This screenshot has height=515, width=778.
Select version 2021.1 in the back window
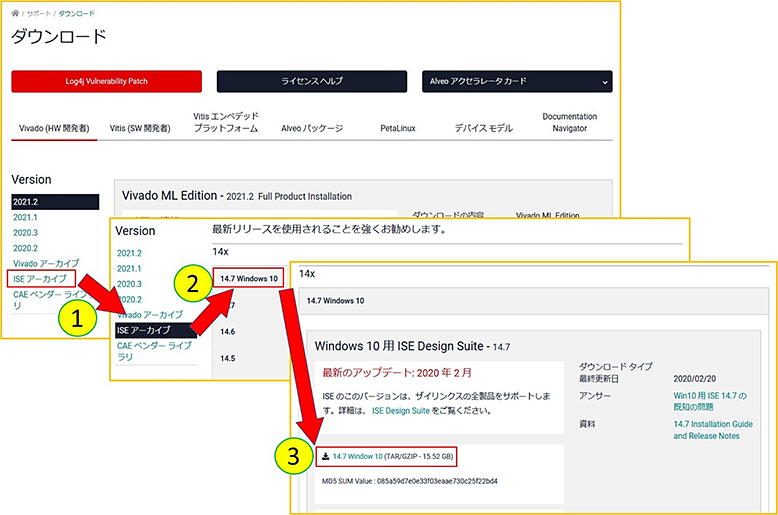[25, 217]
